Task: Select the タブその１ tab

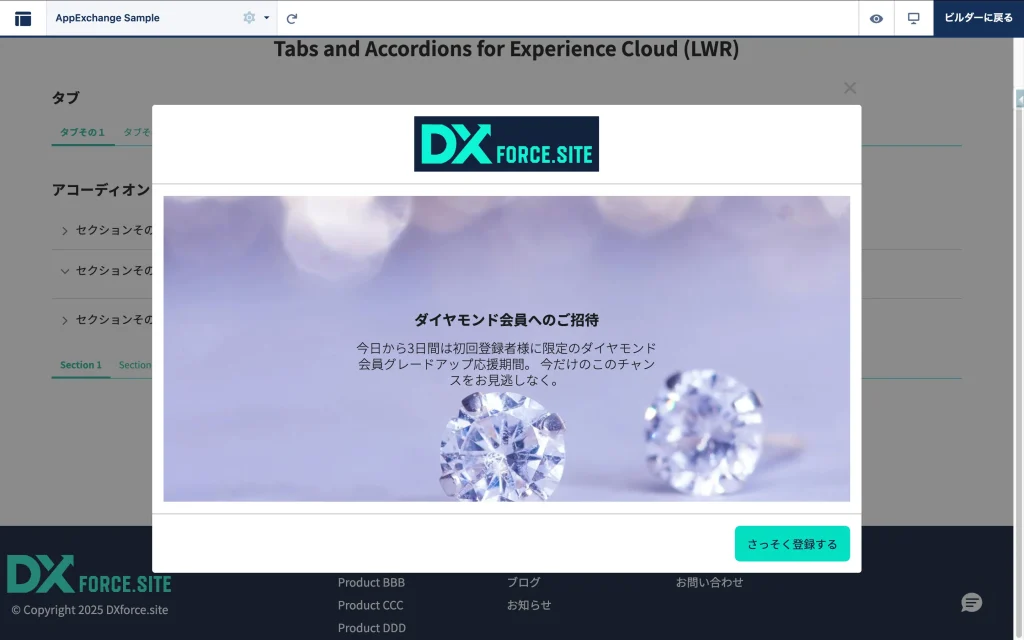Action: pos(82,132)
